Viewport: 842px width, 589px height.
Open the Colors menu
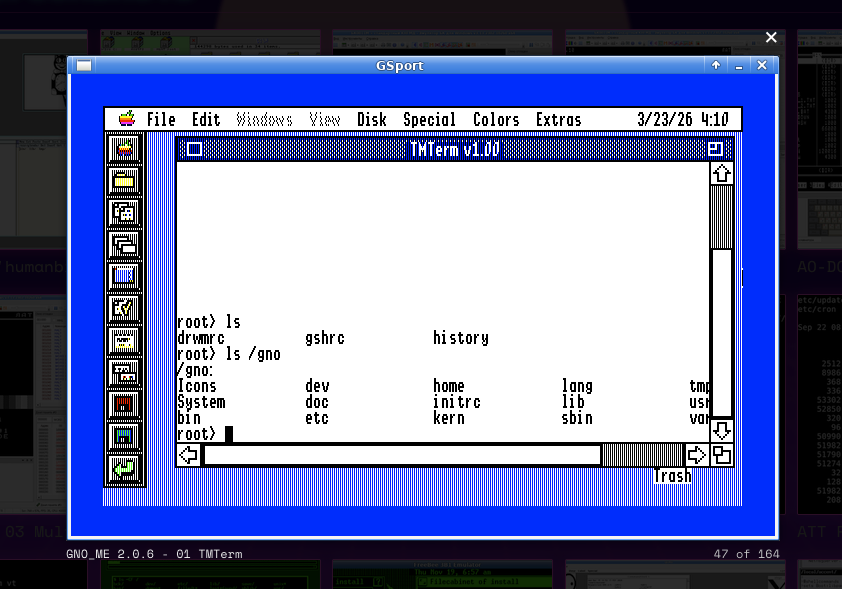[496, 119]
